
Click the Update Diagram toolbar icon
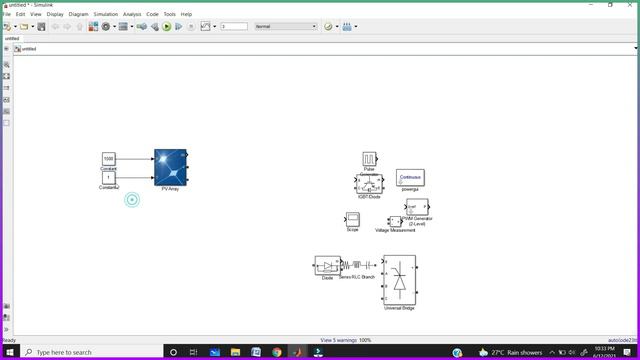(142, 27)
